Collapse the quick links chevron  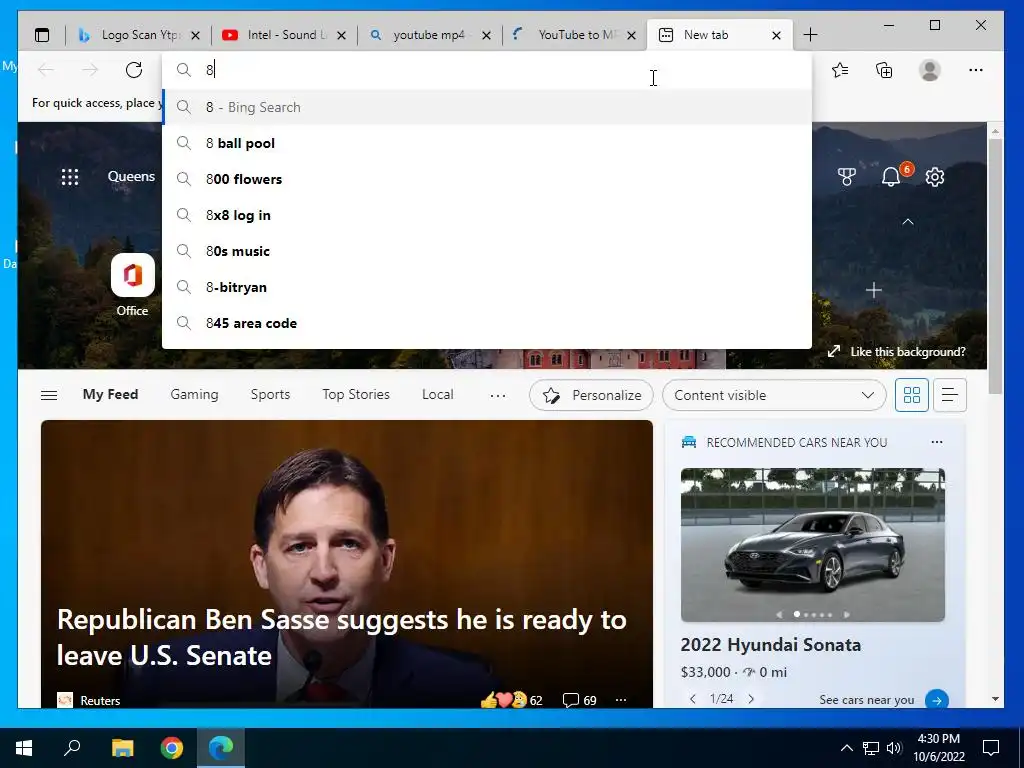click(x=908, y=222)
